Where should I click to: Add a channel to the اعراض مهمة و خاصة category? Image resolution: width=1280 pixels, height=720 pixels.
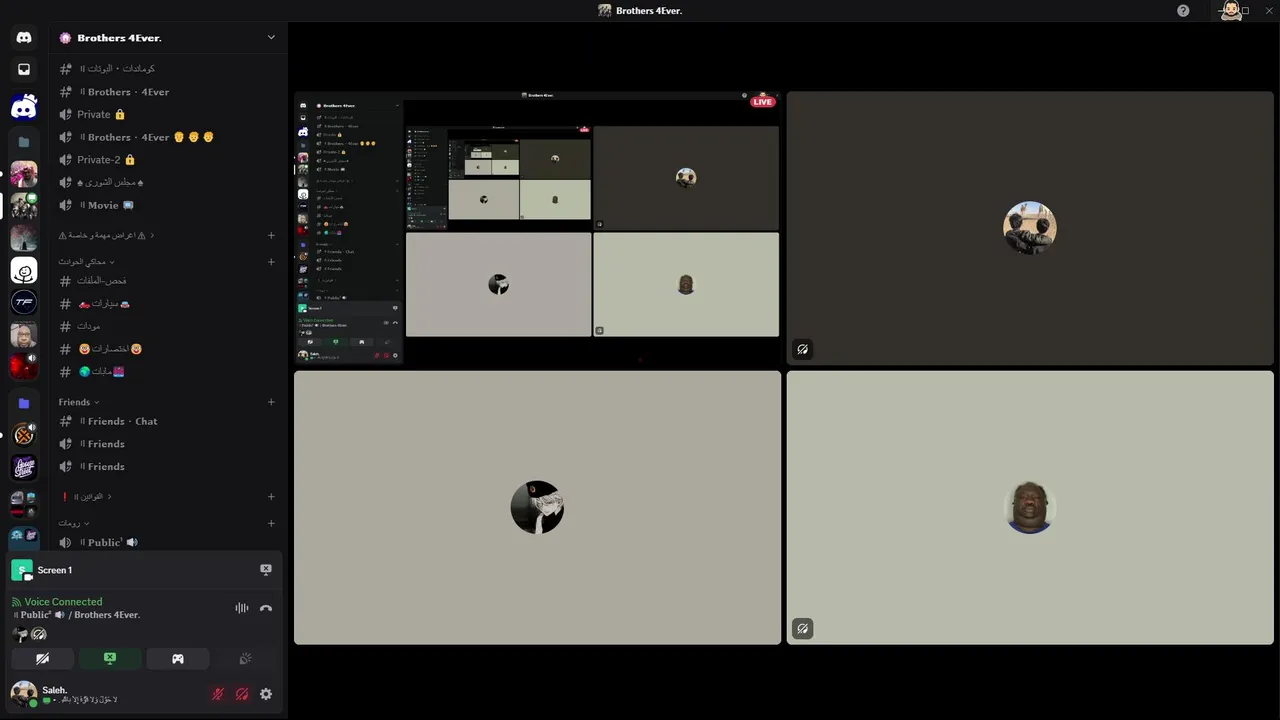point(271,235)
